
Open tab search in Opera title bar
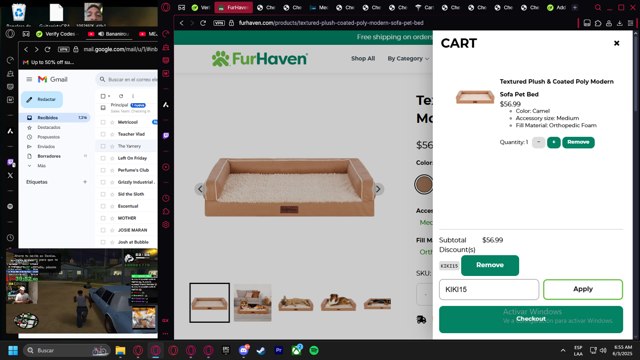coord(598,7)
